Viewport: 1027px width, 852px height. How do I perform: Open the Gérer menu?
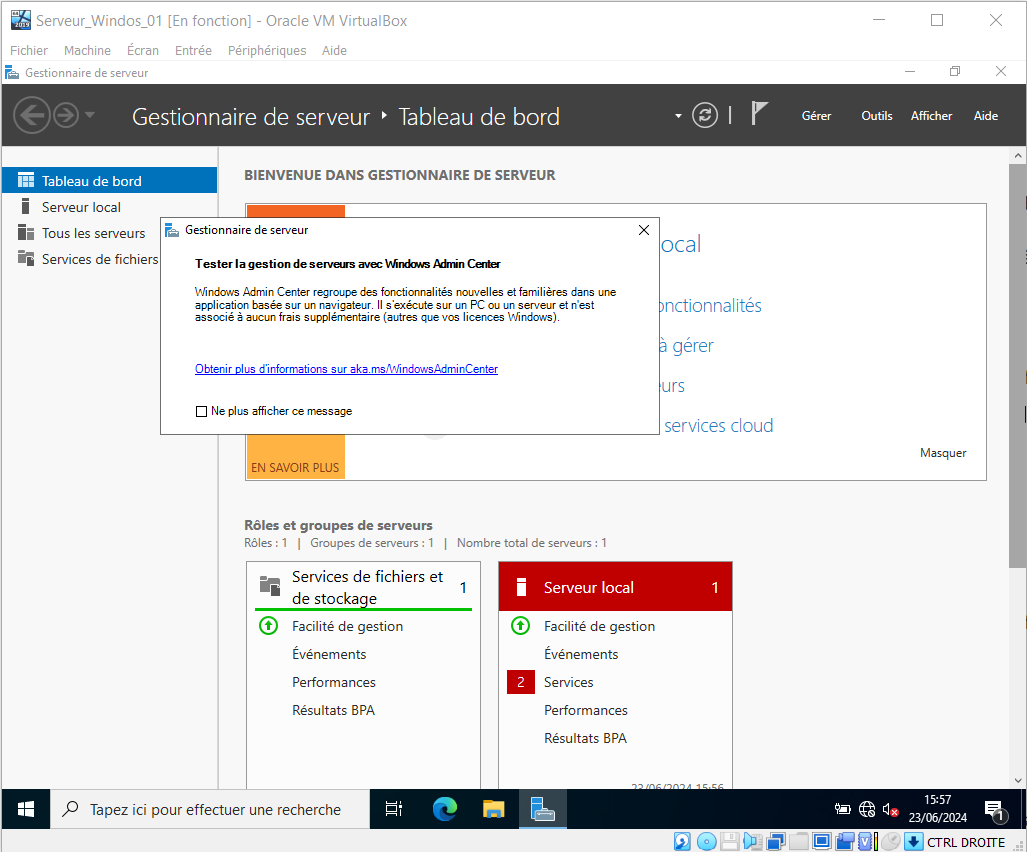(x=816, y=116)
